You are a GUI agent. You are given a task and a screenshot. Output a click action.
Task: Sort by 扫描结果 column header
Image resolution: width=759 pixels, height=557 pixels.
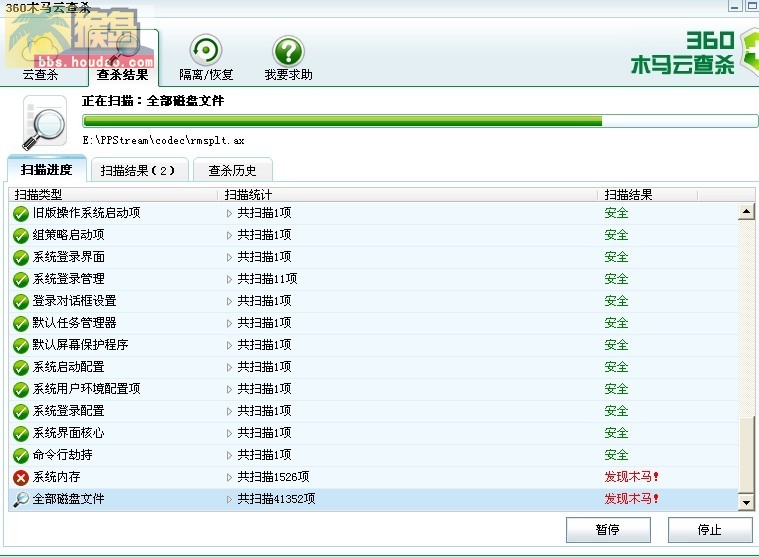(648, 195)
